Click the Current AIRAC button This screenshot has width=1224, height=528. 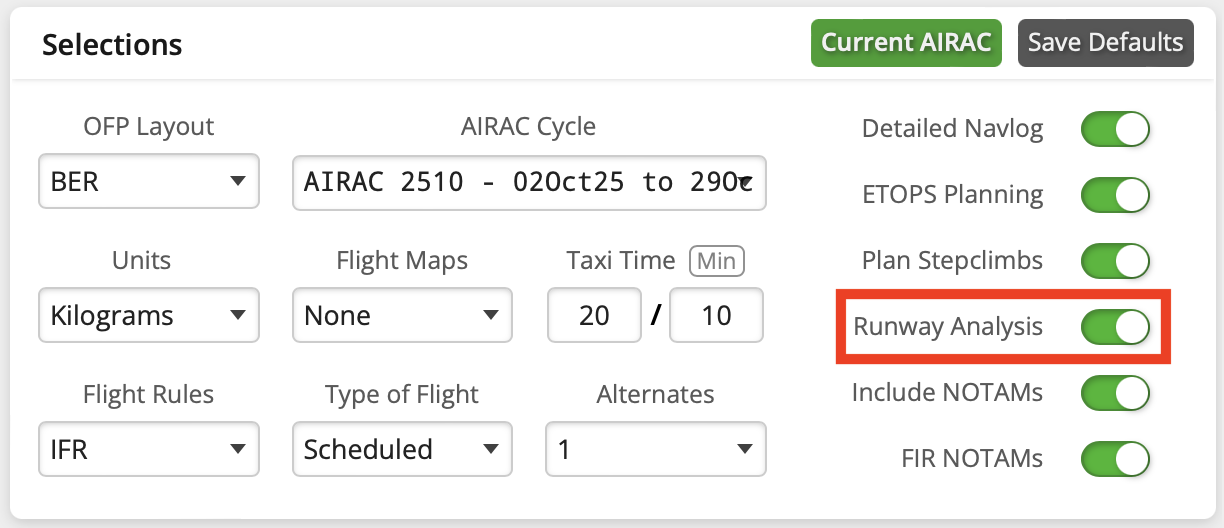pyautogui.click(x=906, y=43)
